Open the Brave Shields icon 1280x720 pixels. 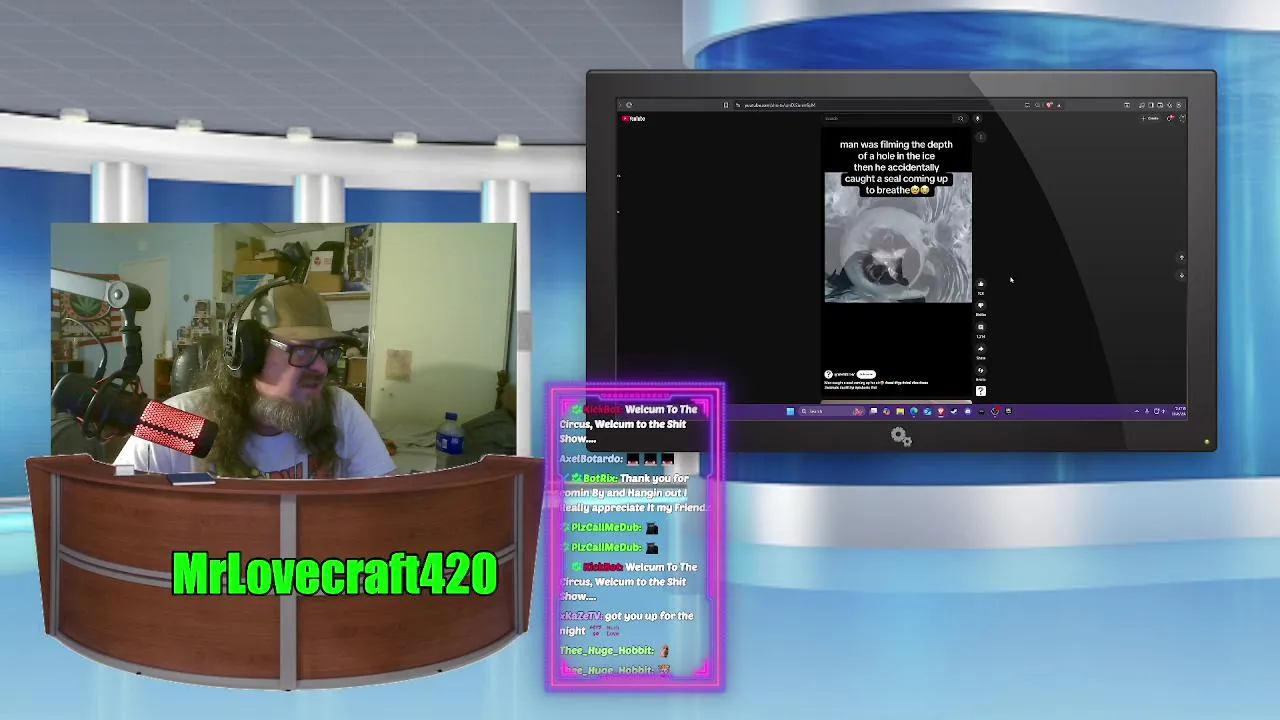coord(1048,105)
